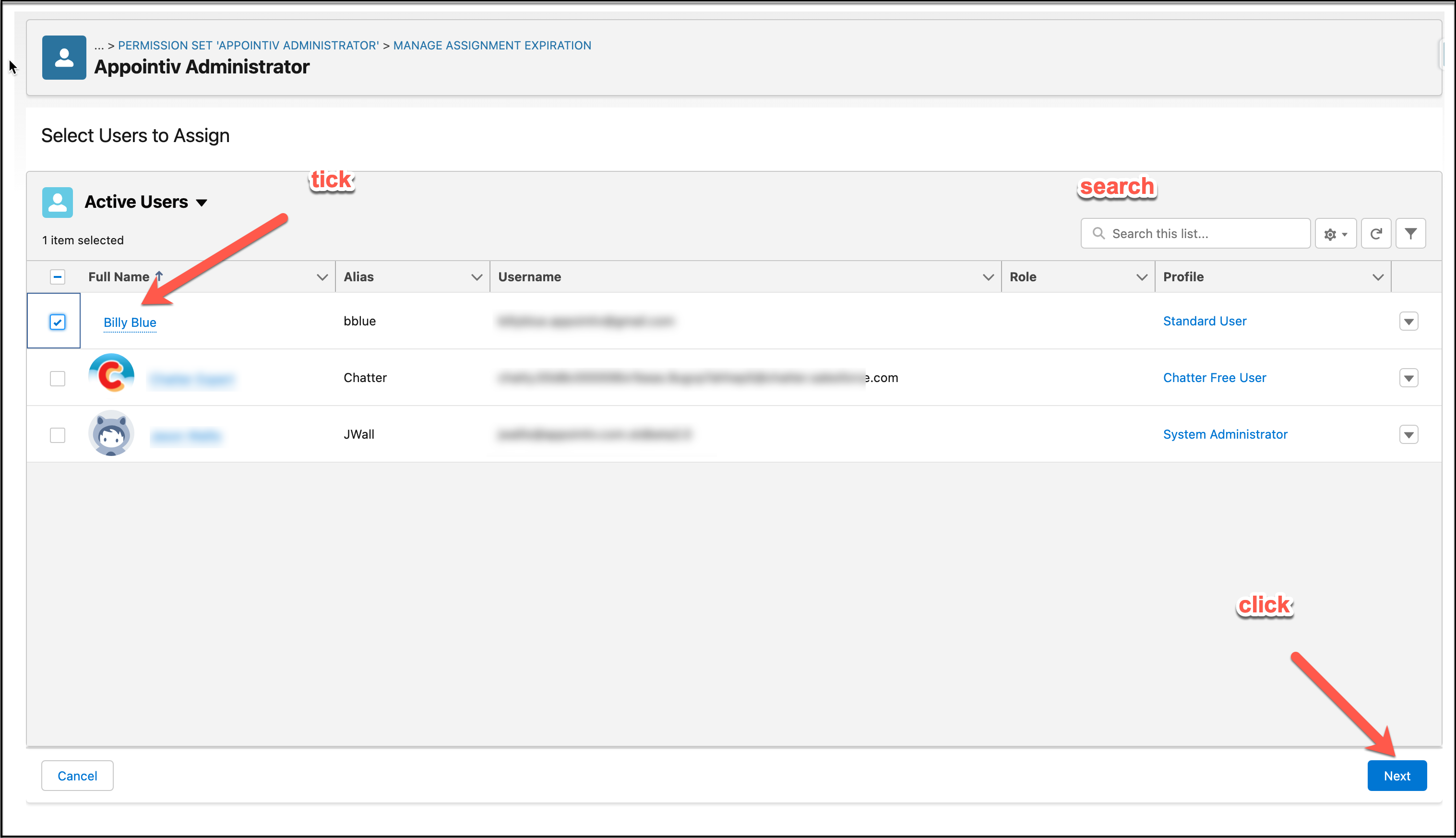The width and height of the screenshot is (1456, 838).
Task: Open row actions for Billy Blue
Action: pyautogui.click(x=1409, y=321)
